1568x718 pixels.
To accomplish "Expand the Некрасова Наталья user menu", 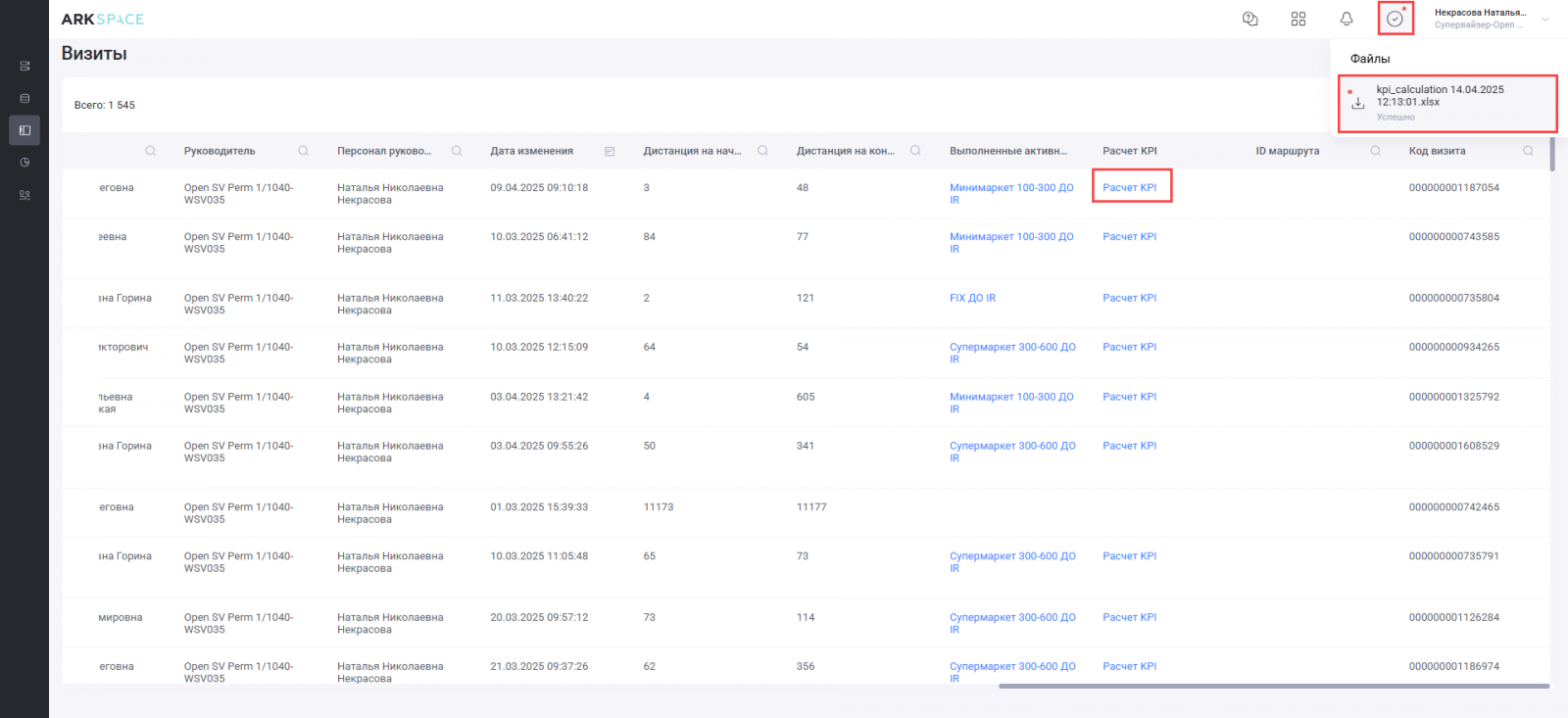I will point(1544,19).
